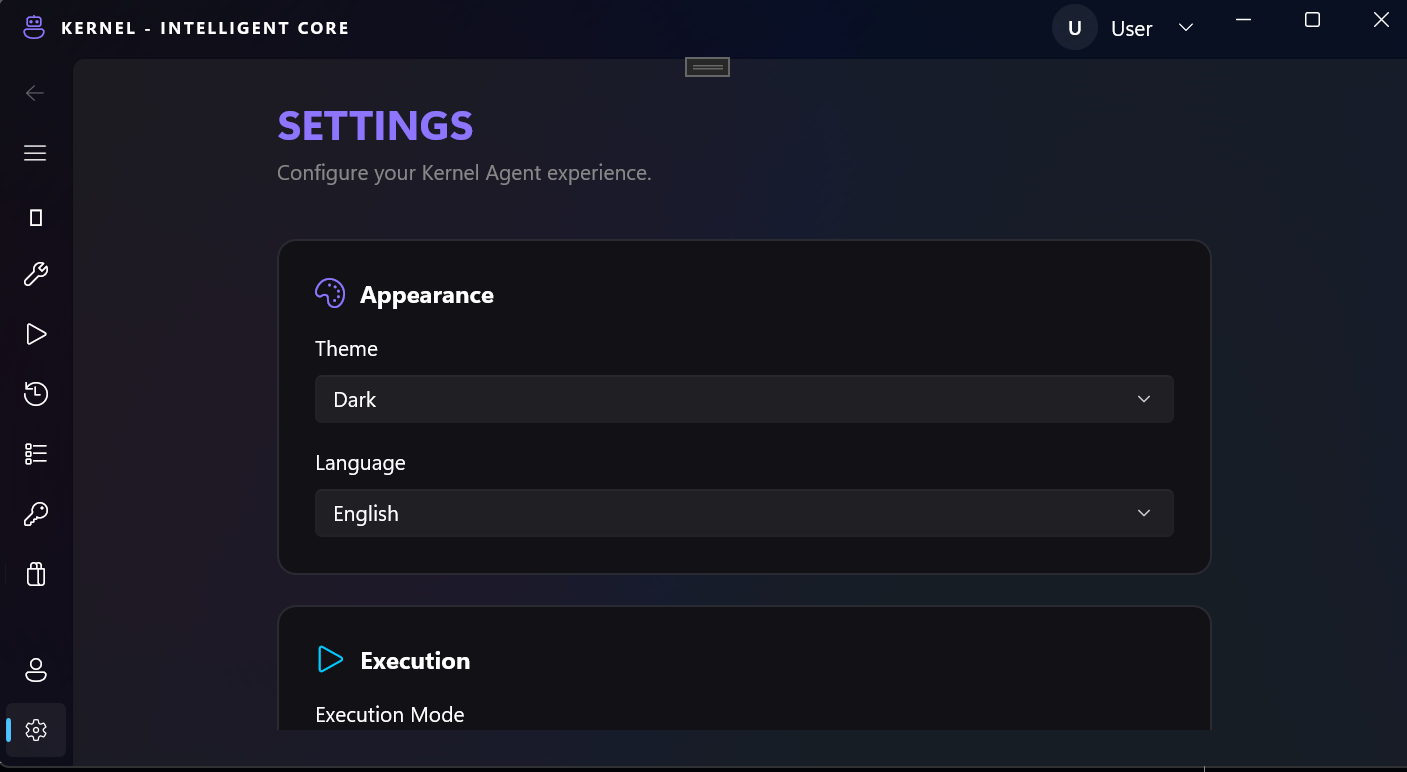Screen dimensions: 1407x772
Task: Click the U avatar circle
Action: (x=1075, y=28)
